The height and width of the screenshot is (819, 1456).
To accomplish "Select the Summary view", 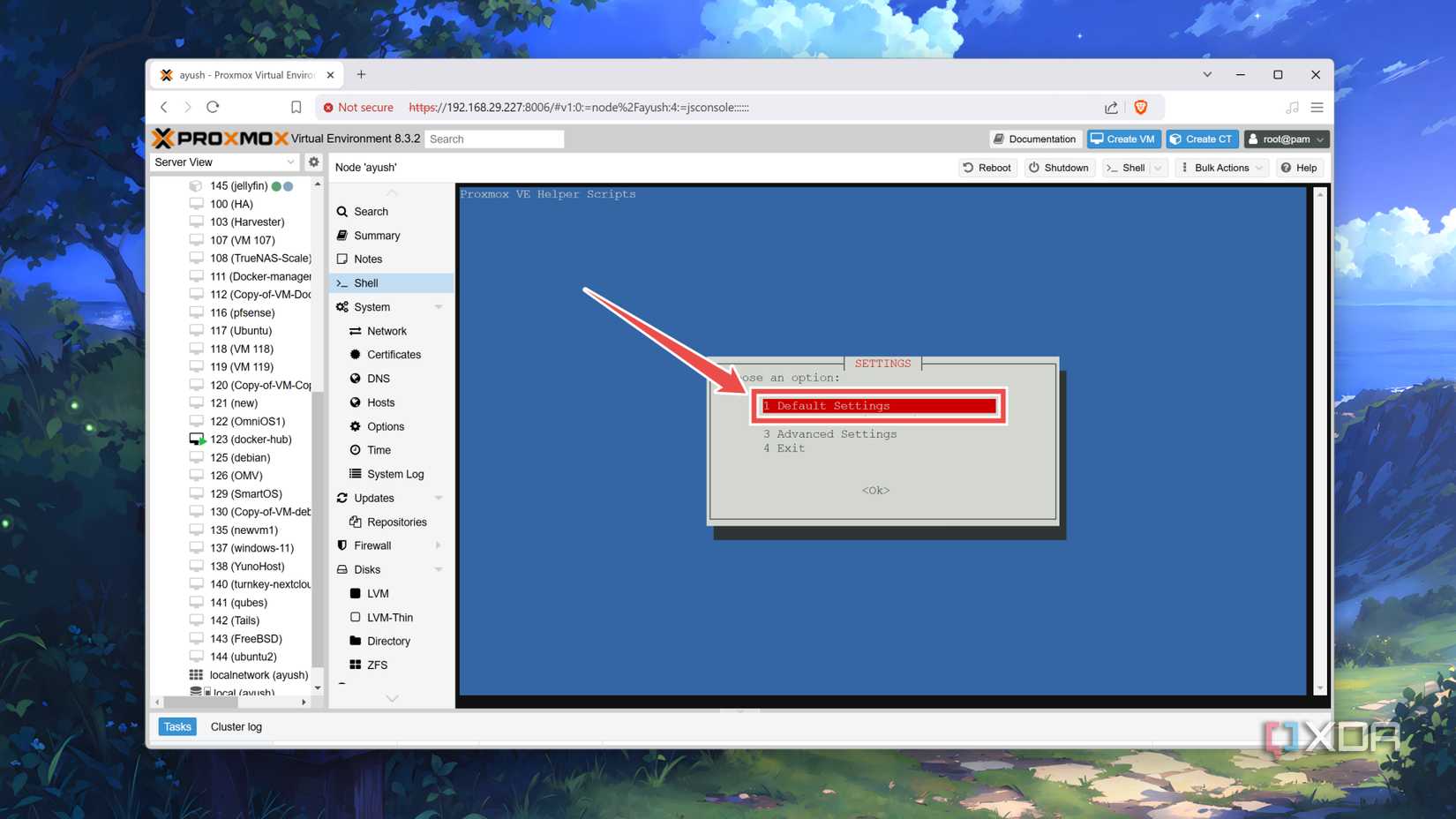I will [x=376, y=235].
